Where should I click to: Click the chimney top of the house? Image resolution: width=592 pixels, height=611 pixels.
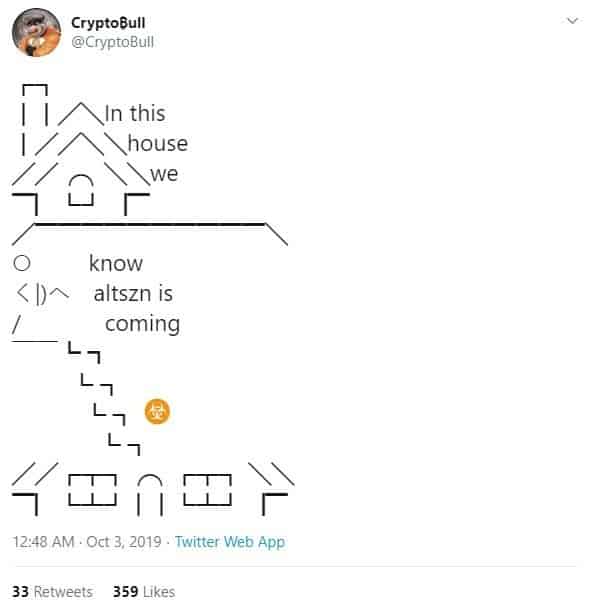pos(35,90)
